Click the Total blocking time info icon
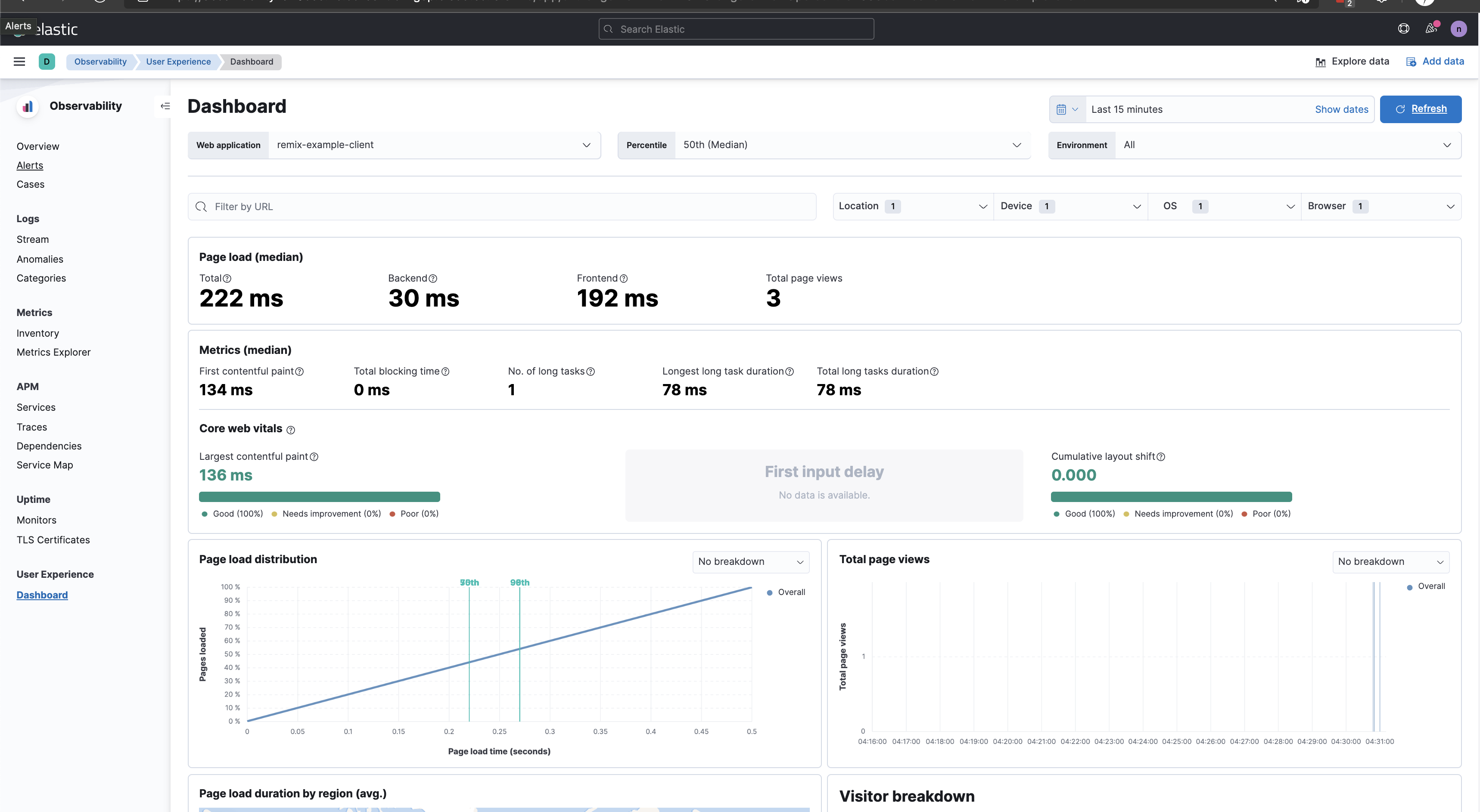 446,371
